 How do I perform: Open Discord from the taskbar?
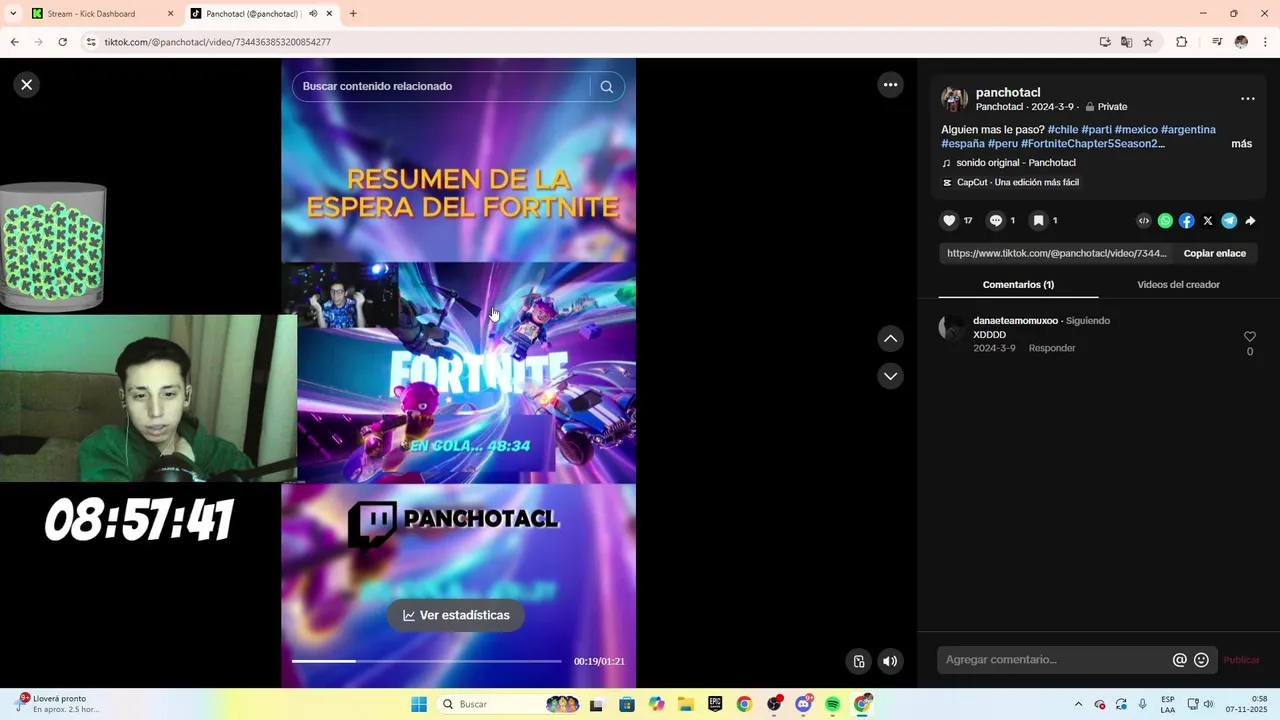(803, 704)
